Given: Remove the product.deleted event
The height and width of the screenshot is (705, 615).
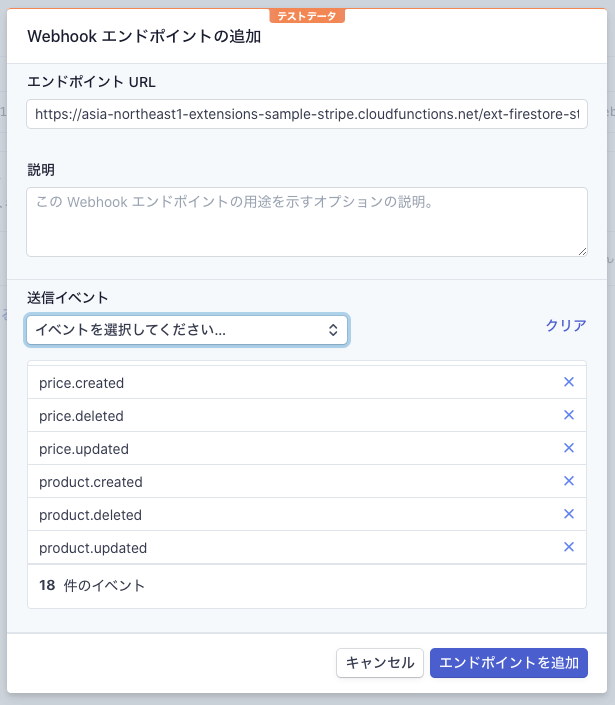Looking at the screenshot, I should coord(569,513).
